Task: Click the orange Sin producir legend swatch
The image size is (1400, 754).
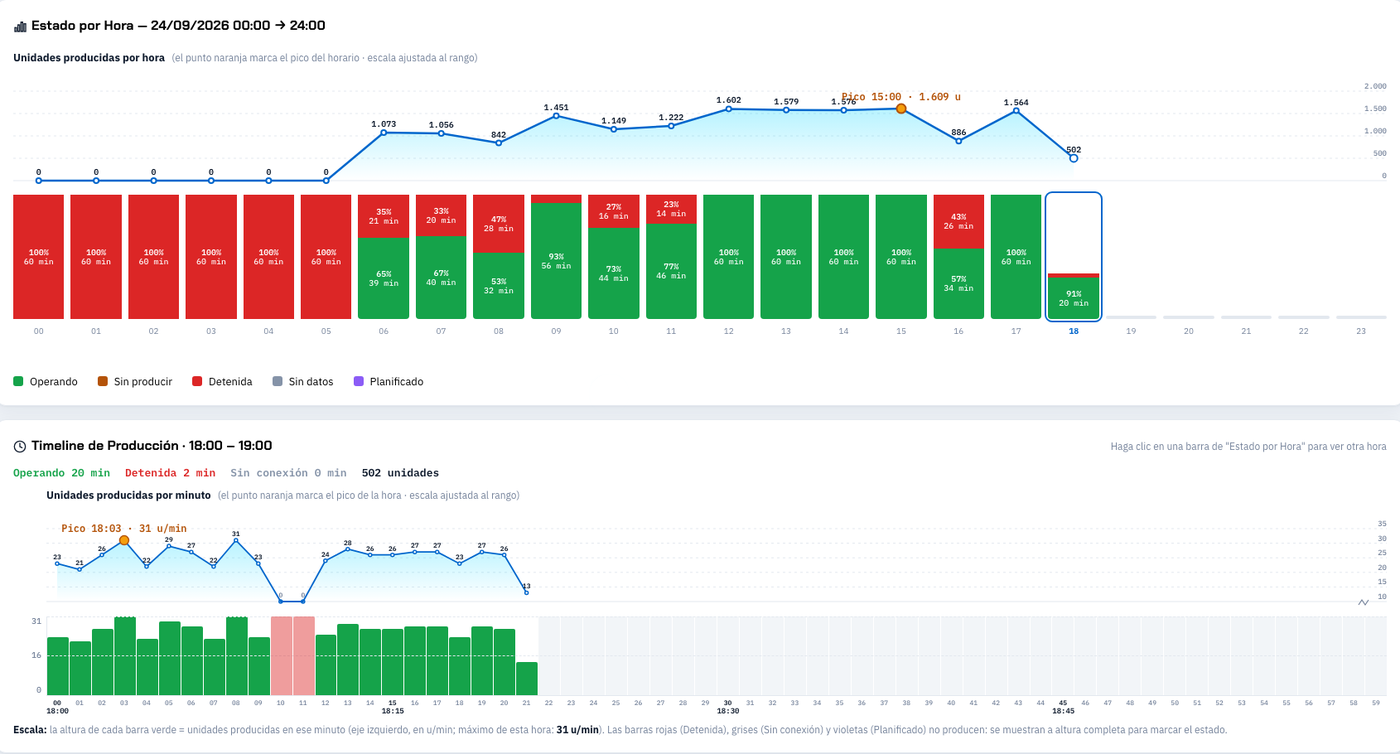Action: [x=103, y=381]
